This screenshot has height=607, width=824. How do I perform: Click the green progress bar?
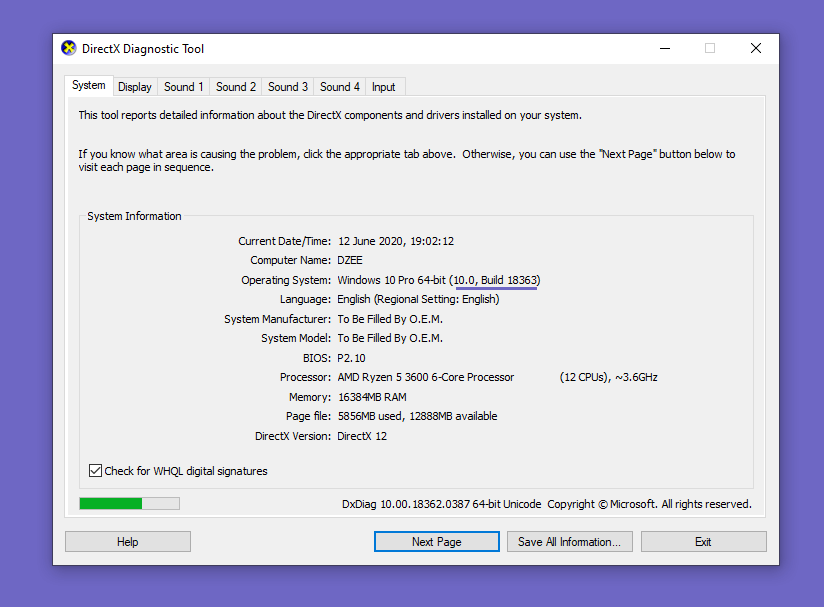point(129,503)
